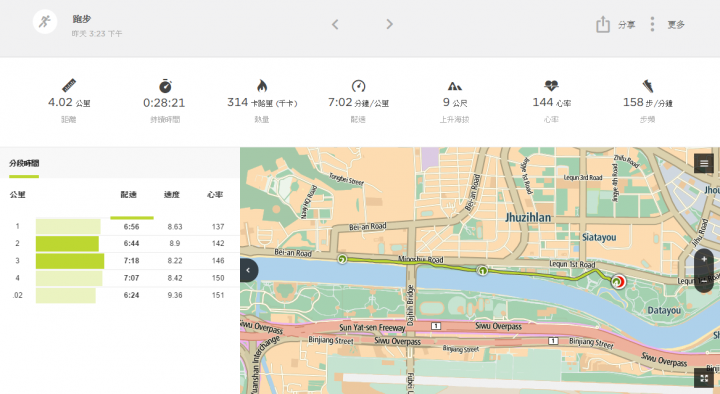
Task: Click the 6:44 pace value
Action: [x=131, y=243]
